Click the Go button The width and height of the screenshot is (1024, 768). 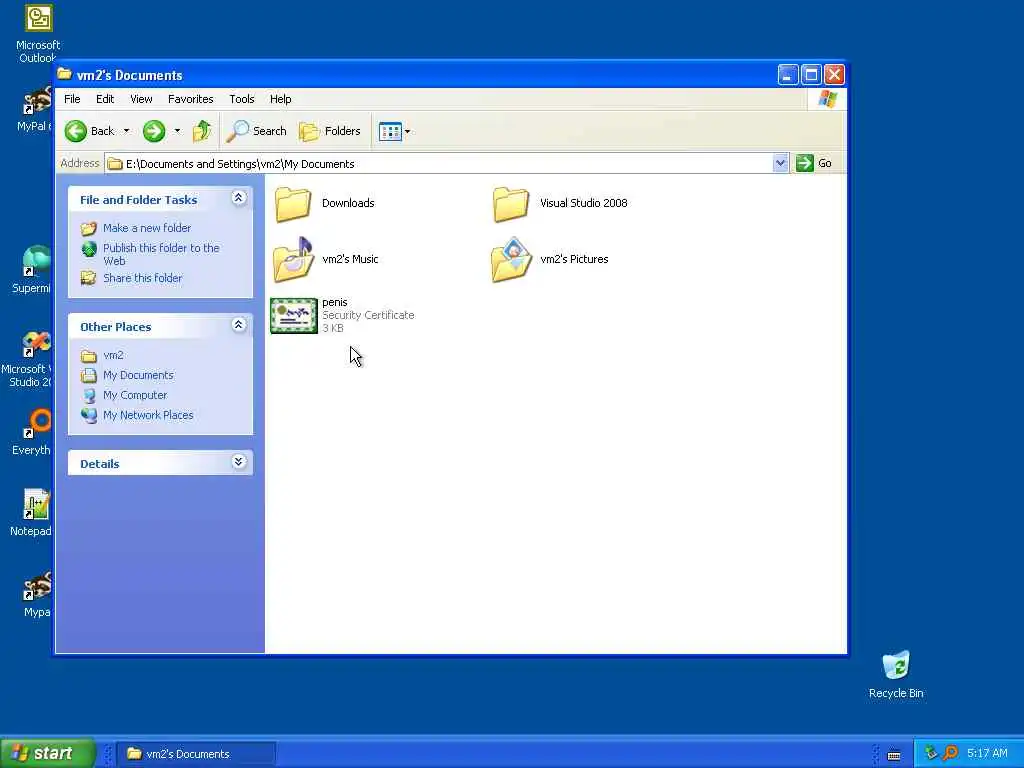pyautogui.click(x=814, y=163)
